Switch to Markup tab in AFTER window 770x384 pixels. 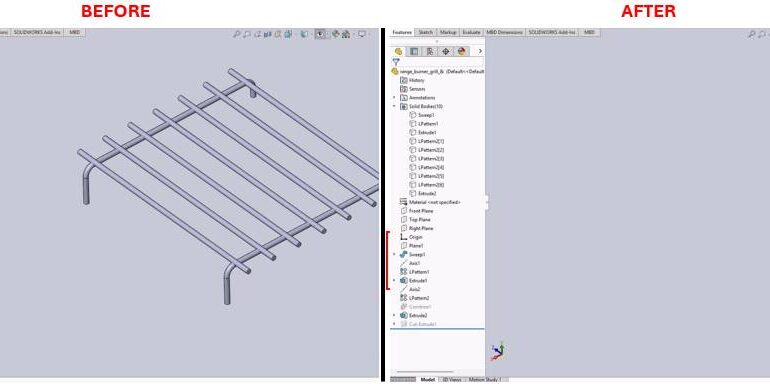pos(448,32)
